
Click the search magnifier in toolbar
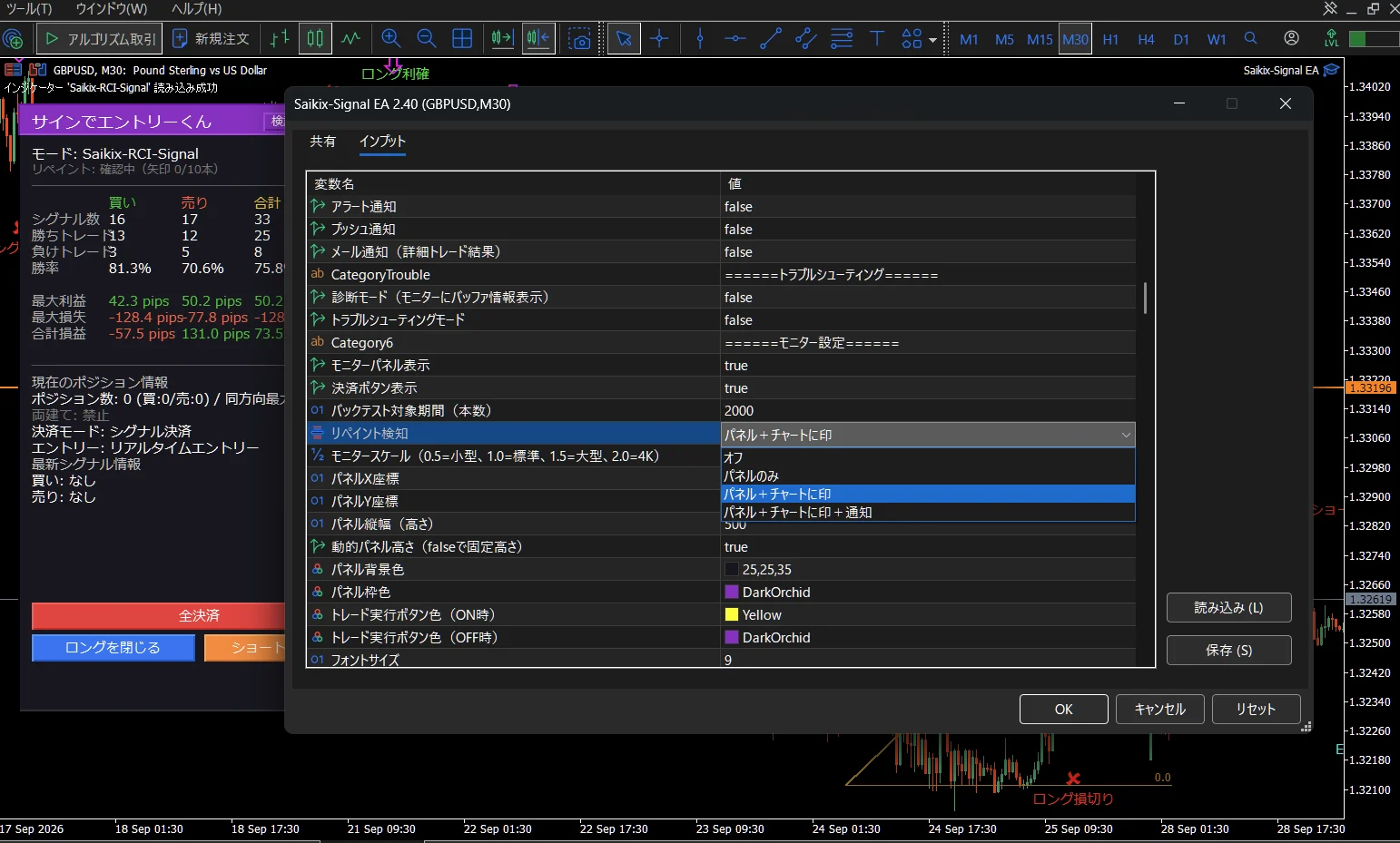pyautogui.click(x=1251, y=39)
